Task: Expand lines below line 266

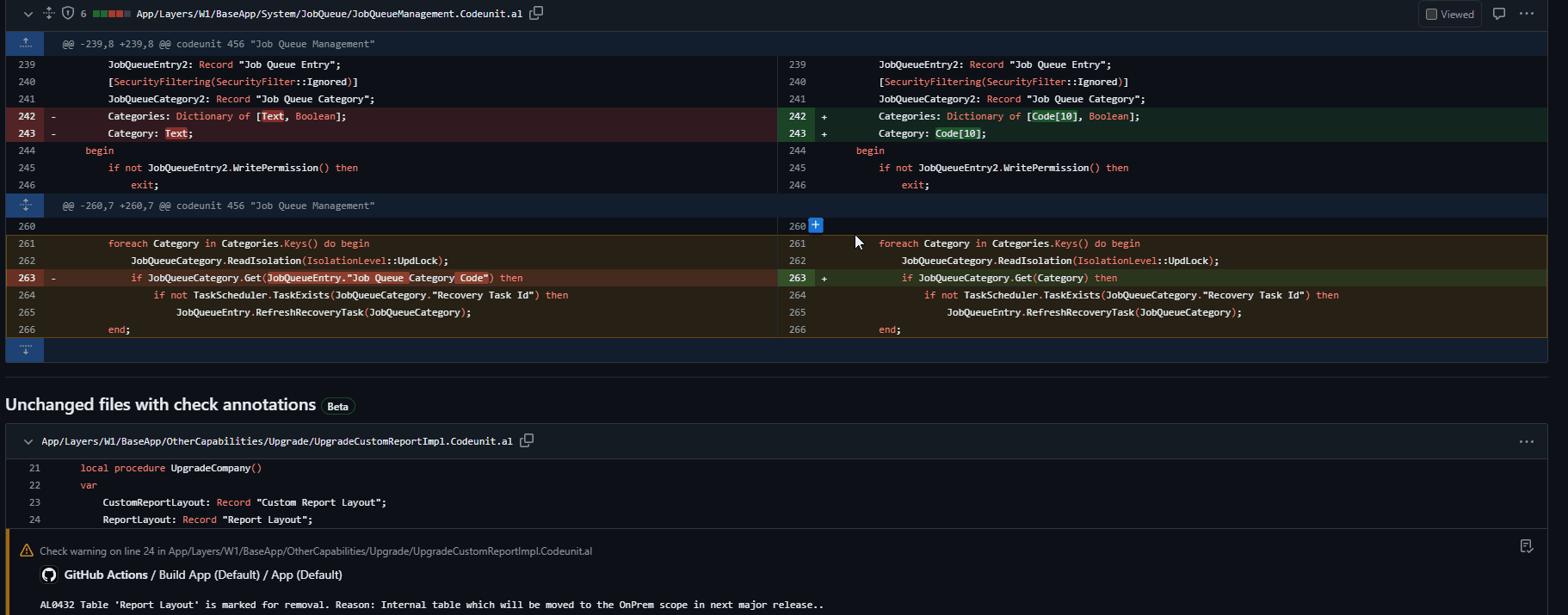Action: coord(25,349)
